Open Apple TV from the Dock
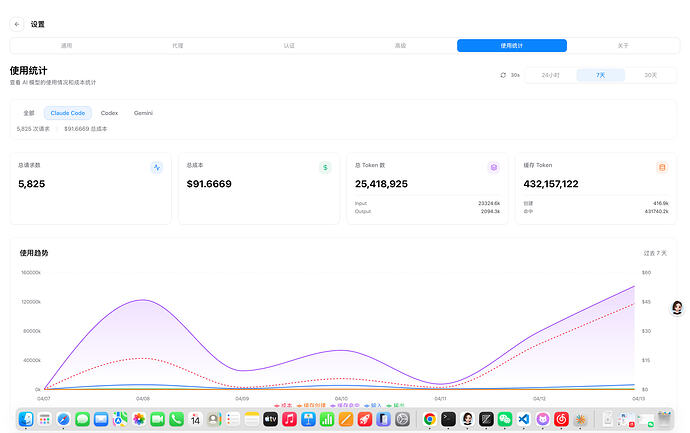The width and height of the screenshot is (690, 433). point(270,419)
